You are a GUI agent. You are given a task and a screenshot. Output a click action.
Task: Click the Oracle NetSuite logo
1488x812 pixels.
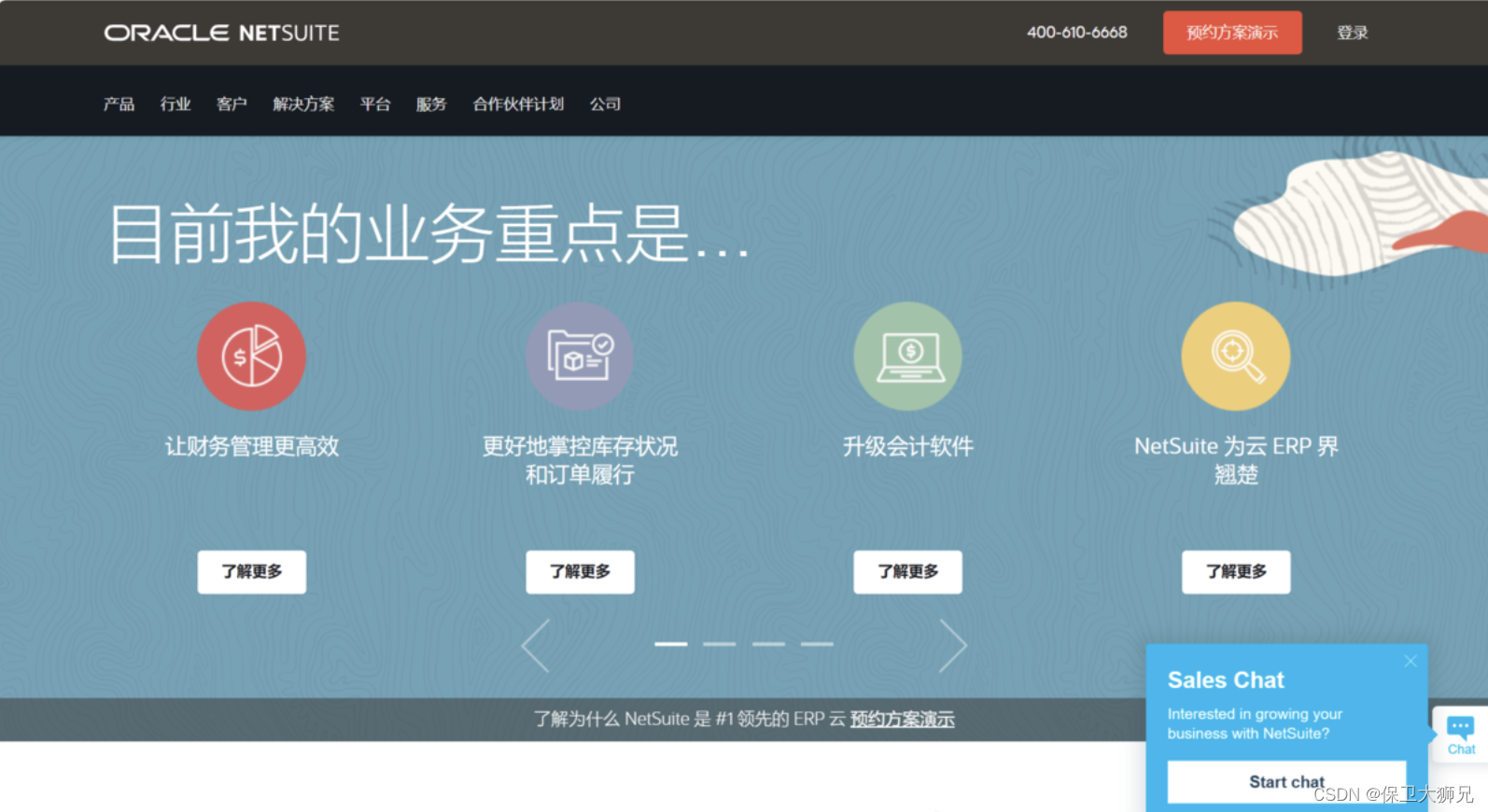coord(221,33)
